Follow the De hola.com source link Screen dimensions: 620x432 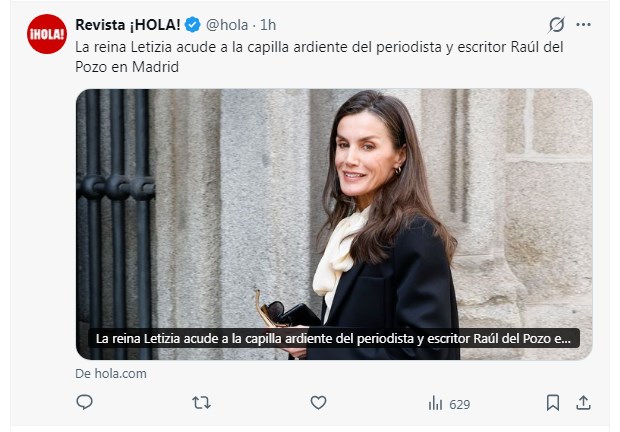point(111,374)
